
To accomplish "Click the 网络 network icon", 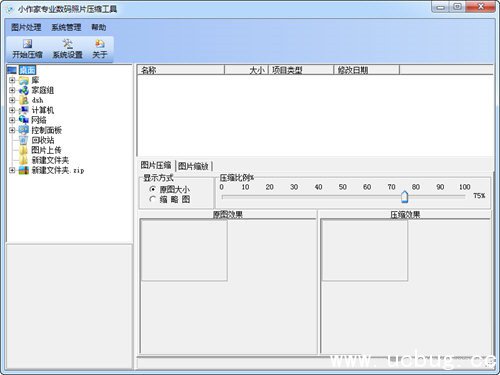I will point(24,120).
